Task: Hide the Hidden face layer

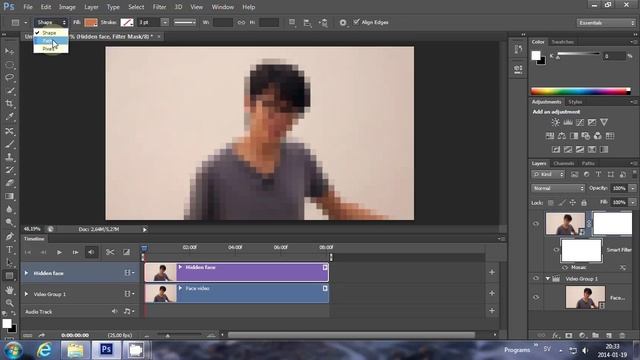Action: pyautogui.click(x=536, y=224)
